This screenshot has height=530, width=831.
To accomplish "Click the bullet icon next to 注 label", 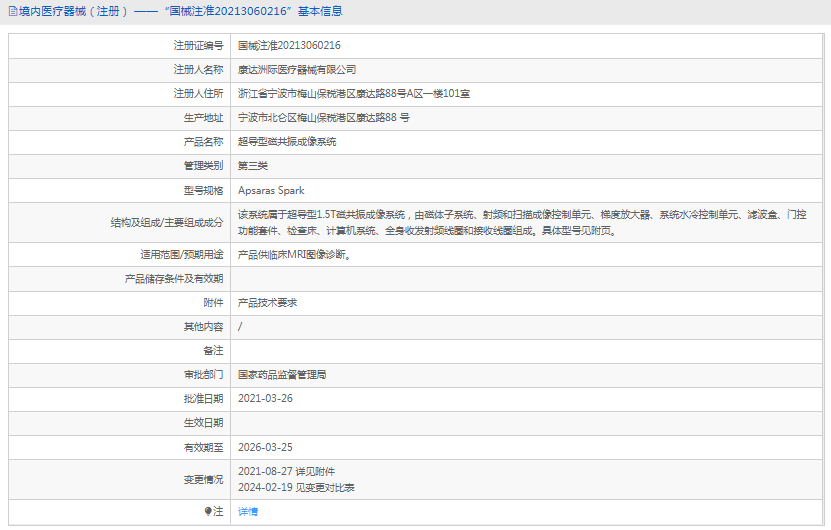I will pyautogui.click(x=208, y=511).
